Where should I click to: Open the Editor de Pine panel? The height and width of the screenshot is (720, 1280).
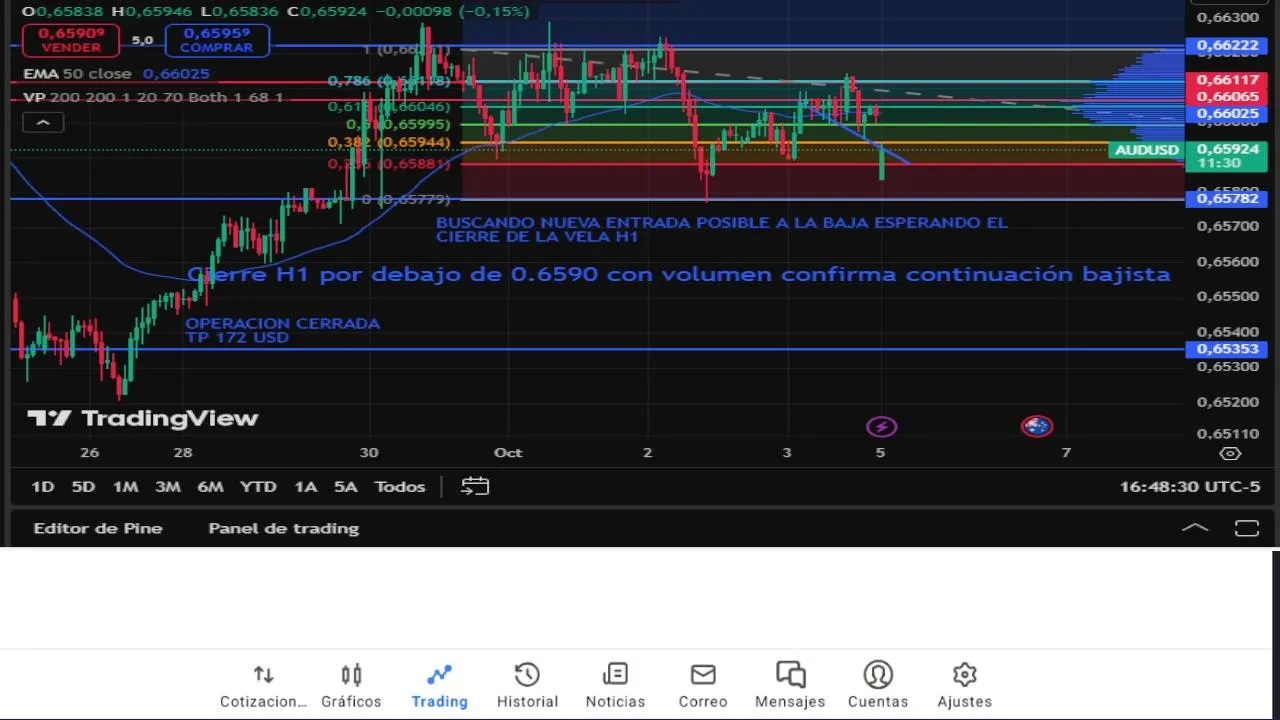tap(98, 528)
